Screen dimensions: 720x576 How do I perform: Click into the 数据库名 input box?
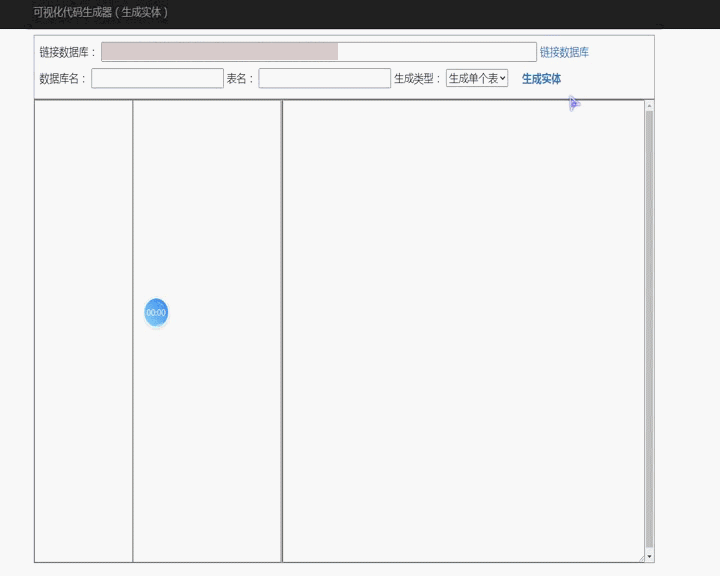tap(157, 79)
